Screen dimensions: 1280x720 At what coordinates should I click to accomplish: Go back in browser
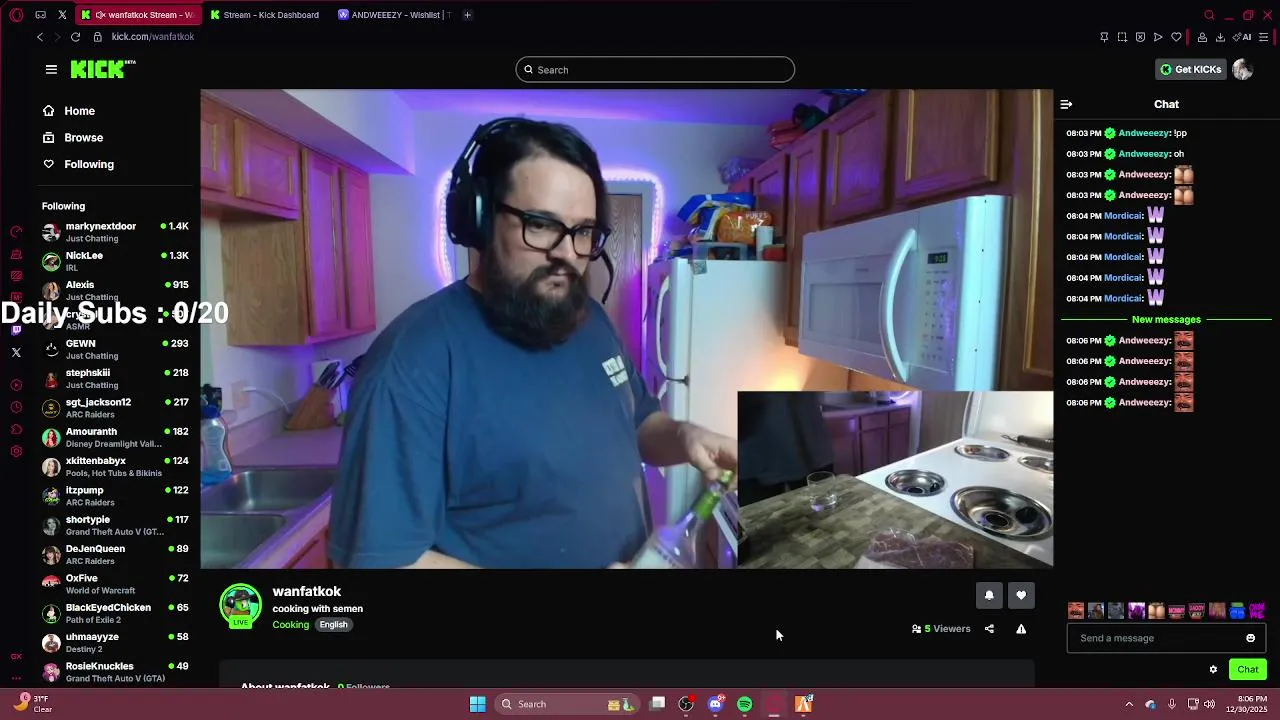(40, 37)
